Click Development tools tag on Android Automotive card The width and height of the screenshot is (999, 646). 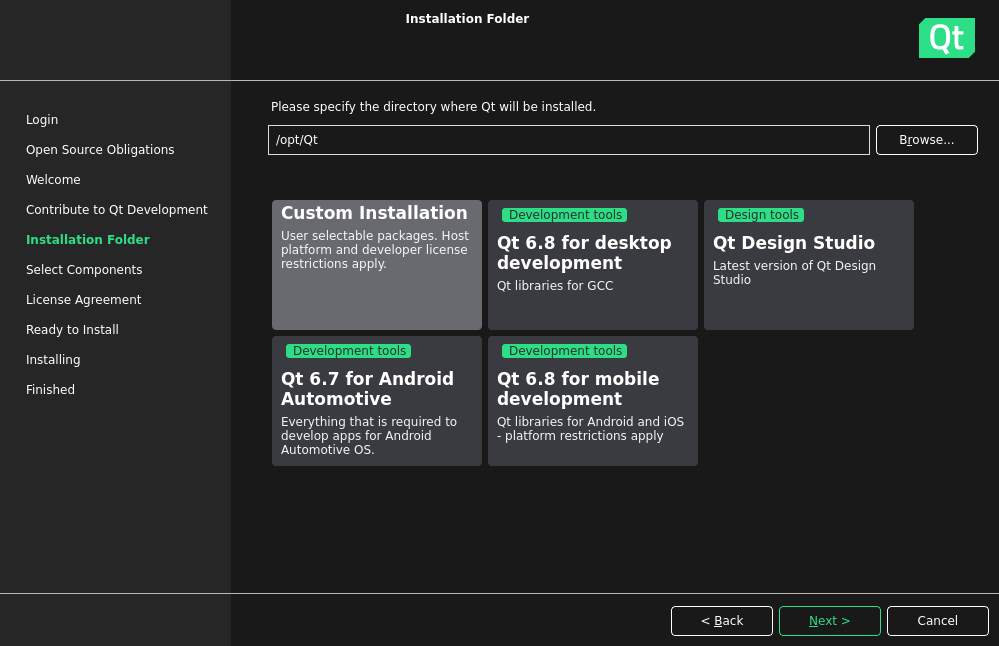(349, 351)
